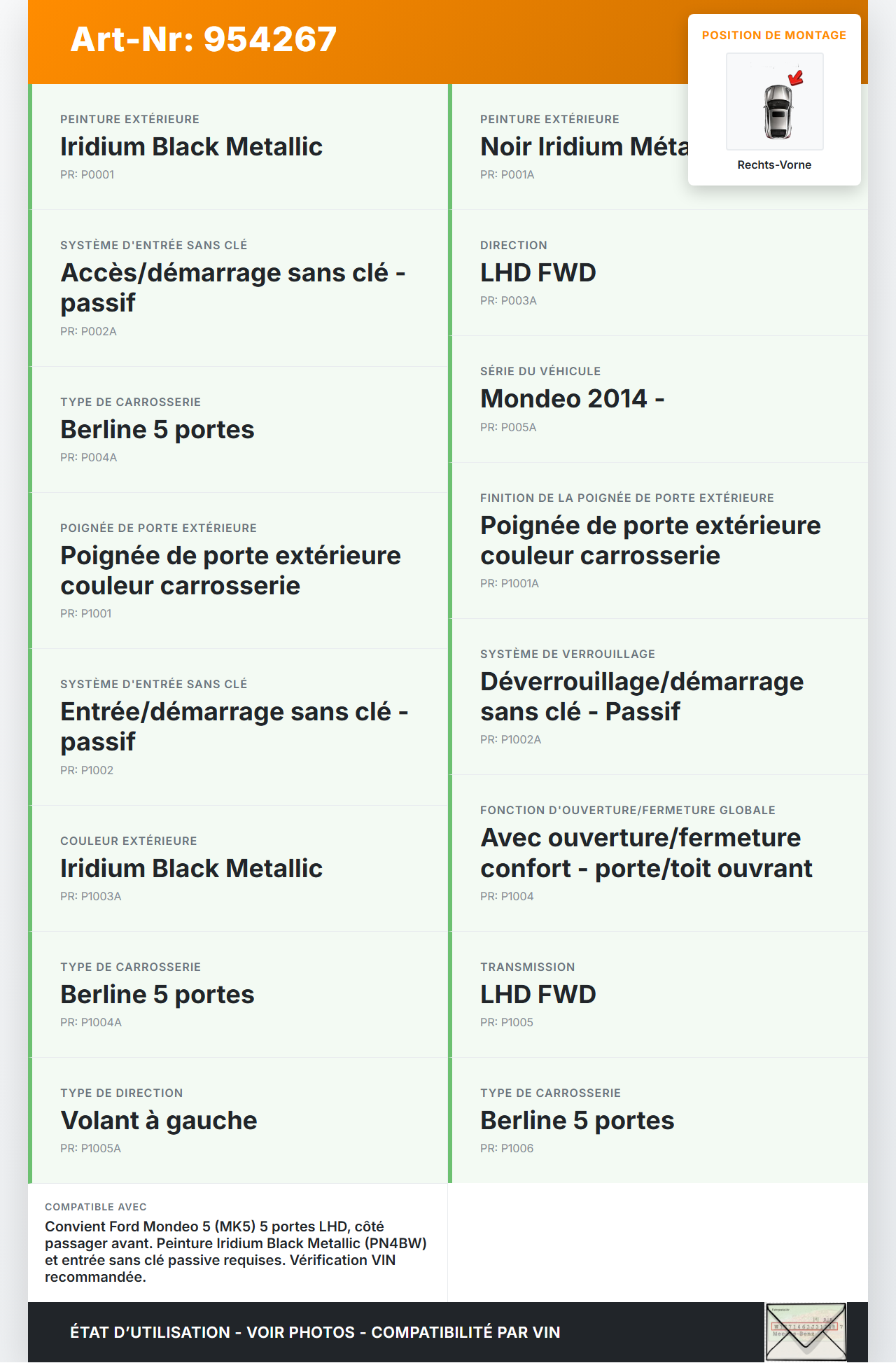The height and width of the screenshot is (1363, 896).
Task: Click the COMPATIBLE AVEC description text
Action: click(237, 1251)
